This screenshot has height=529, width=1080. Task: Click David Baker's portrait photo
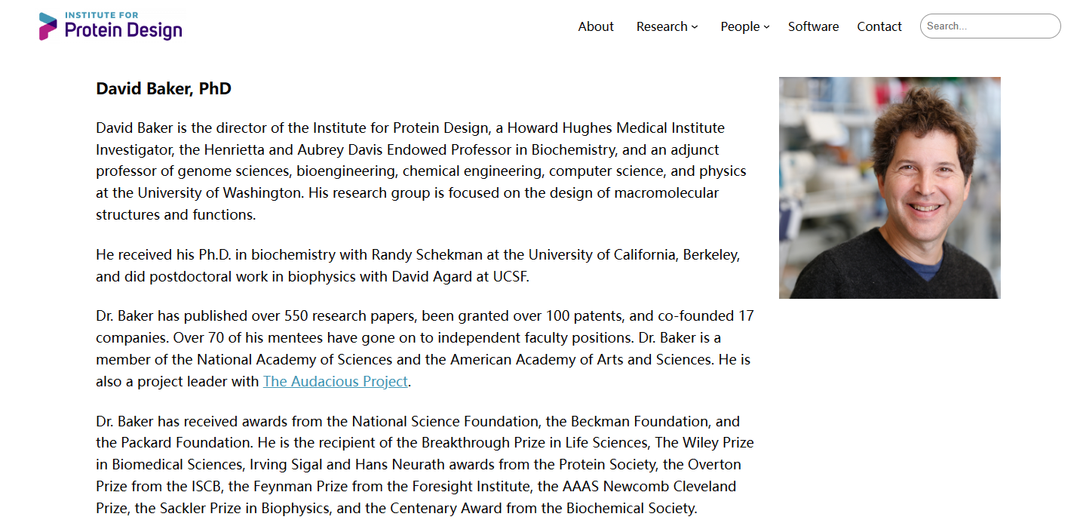click(x=889, y=188)
